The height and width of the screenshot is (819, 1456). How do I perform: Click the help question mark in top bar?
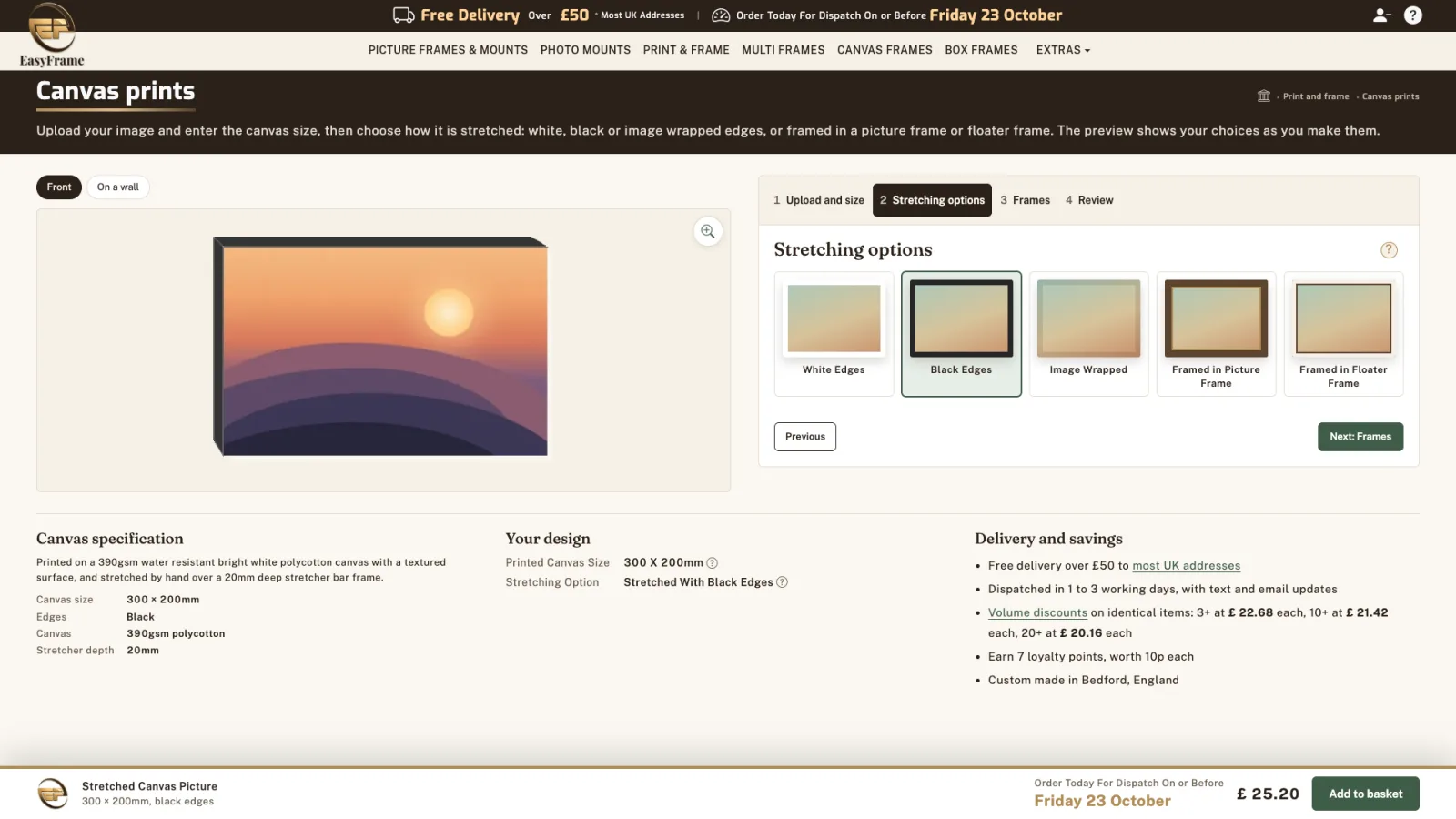tap(1412, 15)
